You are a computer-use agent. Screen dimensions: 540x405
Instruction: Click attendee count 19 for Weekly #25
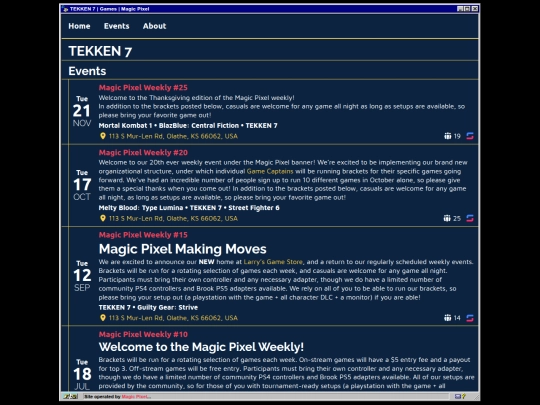(457, 136)
